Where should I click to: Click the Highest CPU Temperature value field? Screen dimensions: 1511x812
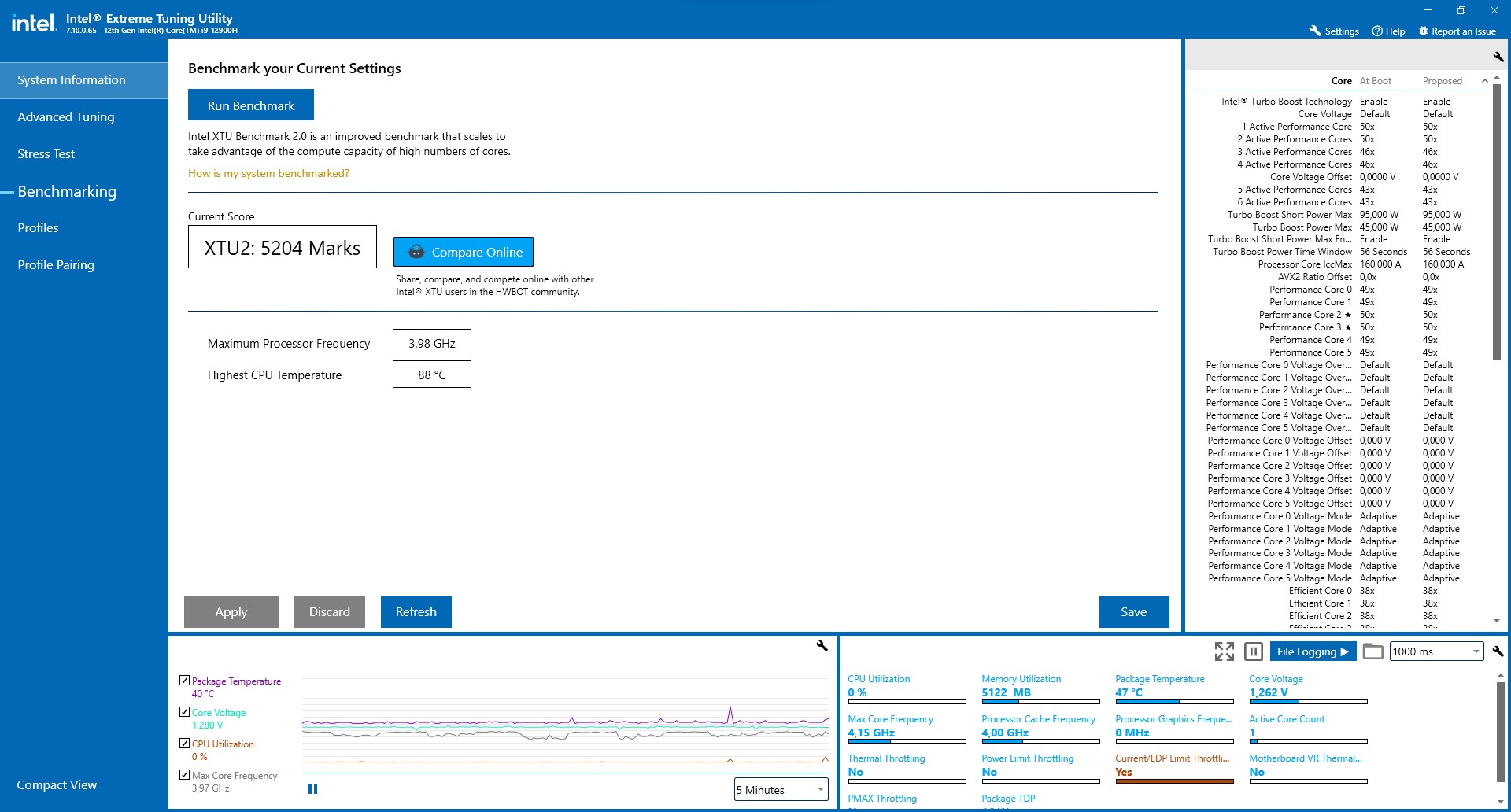click(x=432, y=375)
